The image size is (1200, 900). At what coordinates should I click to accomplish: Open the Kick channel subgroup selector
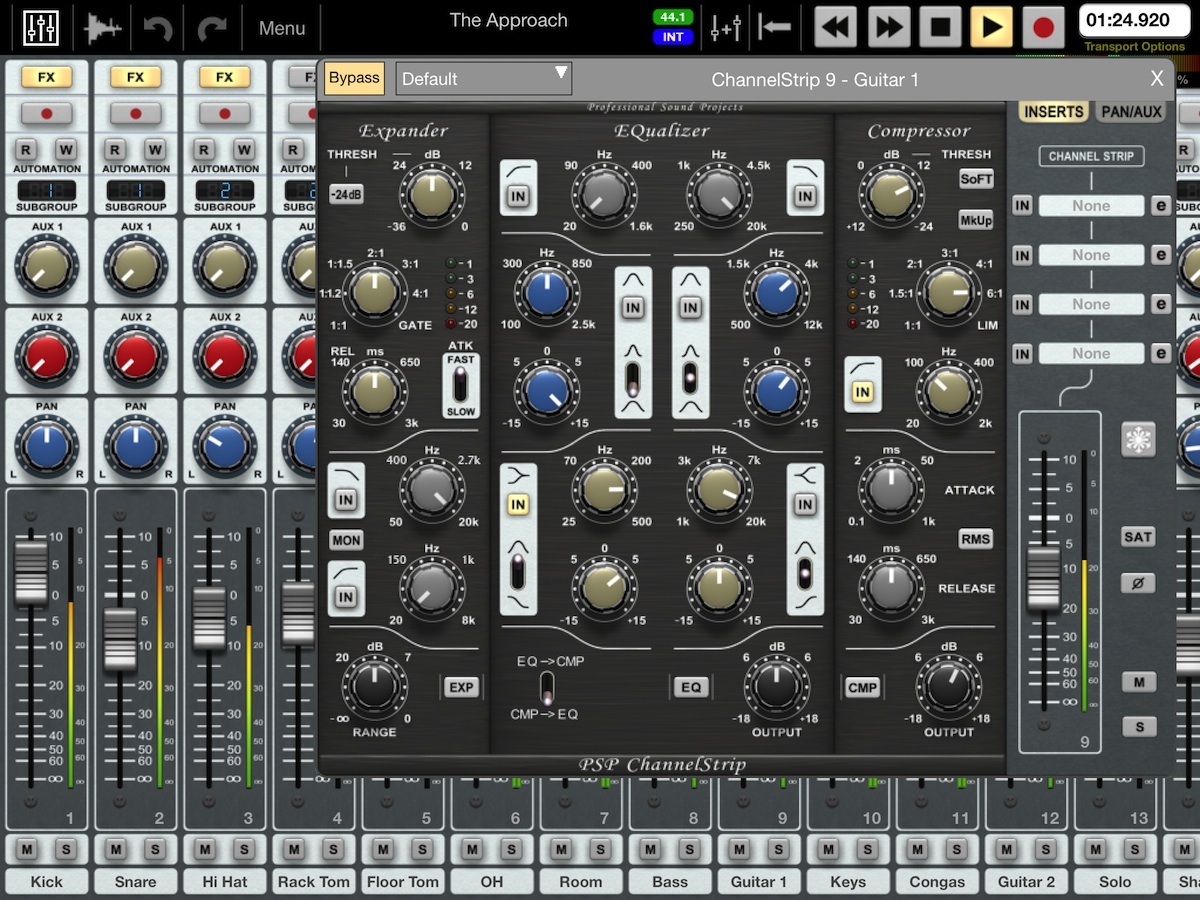[x=46, y=191]
